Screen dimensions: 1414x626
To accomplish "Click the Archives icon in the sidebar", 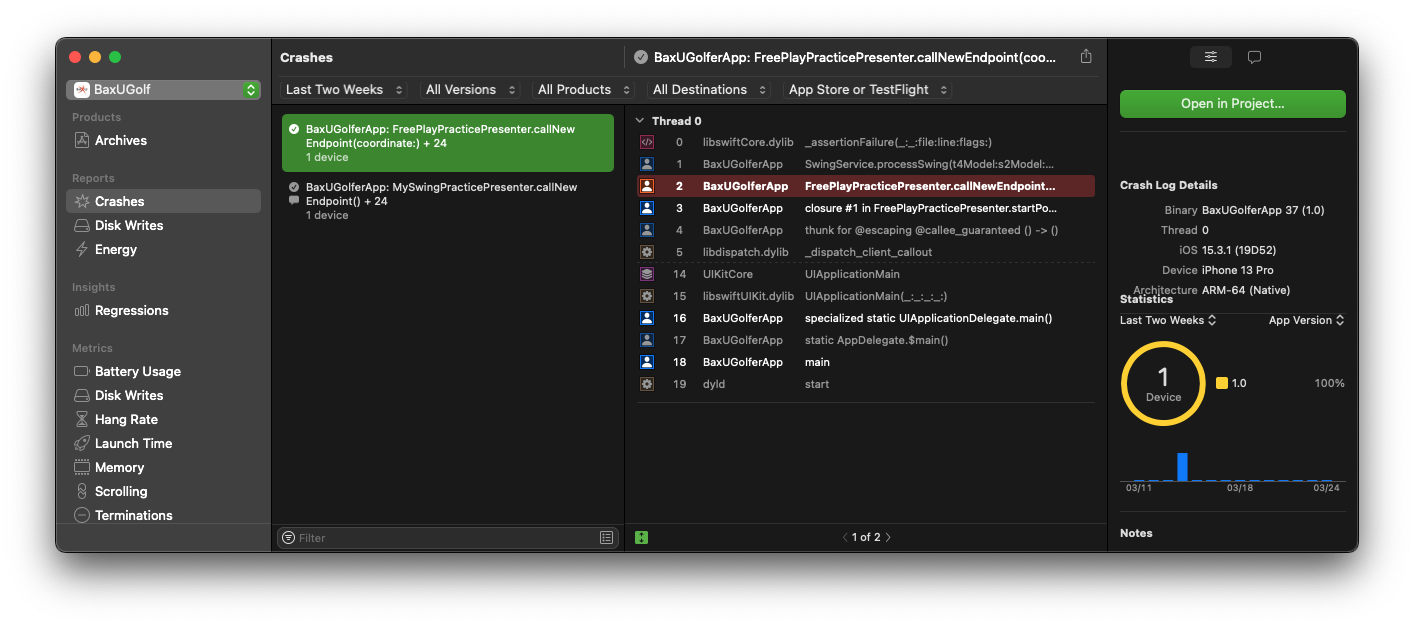I will coord(82,141).
